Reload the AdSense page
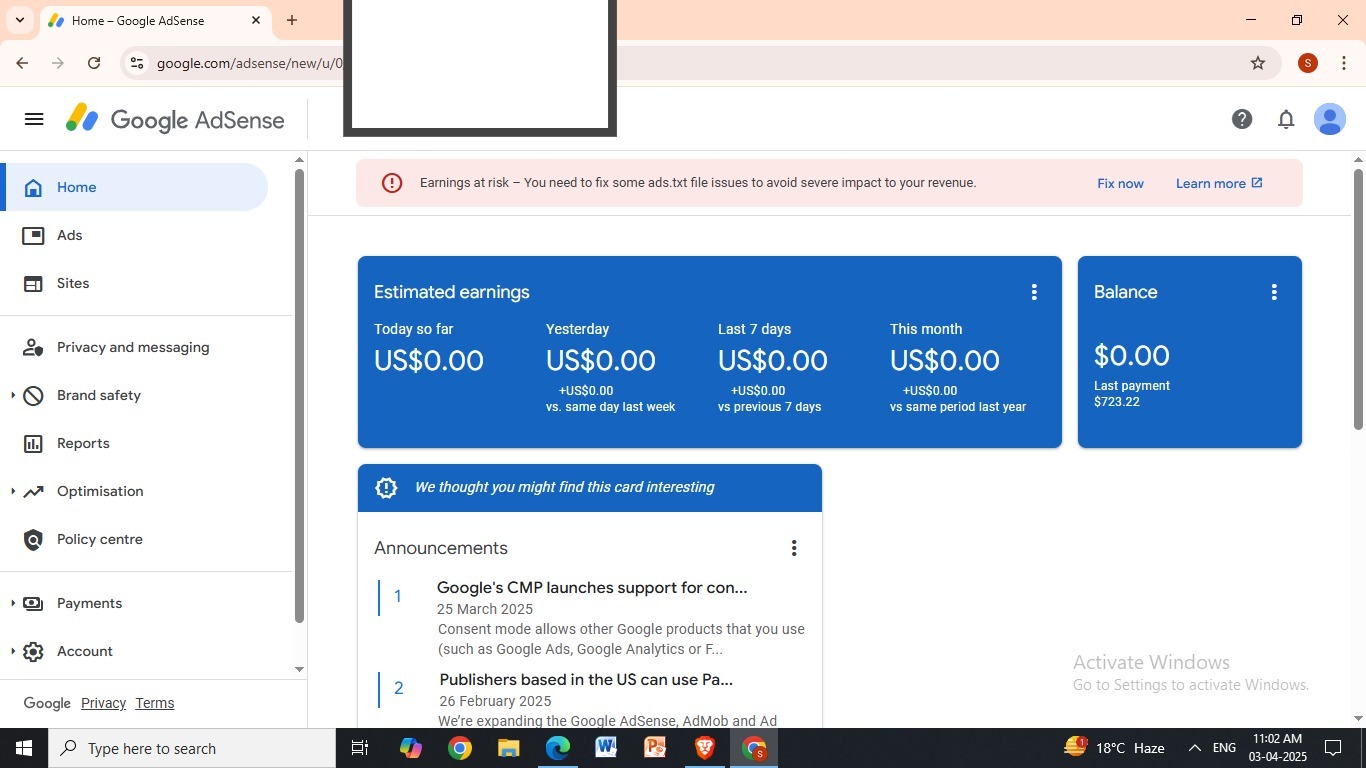 [94, 63]
